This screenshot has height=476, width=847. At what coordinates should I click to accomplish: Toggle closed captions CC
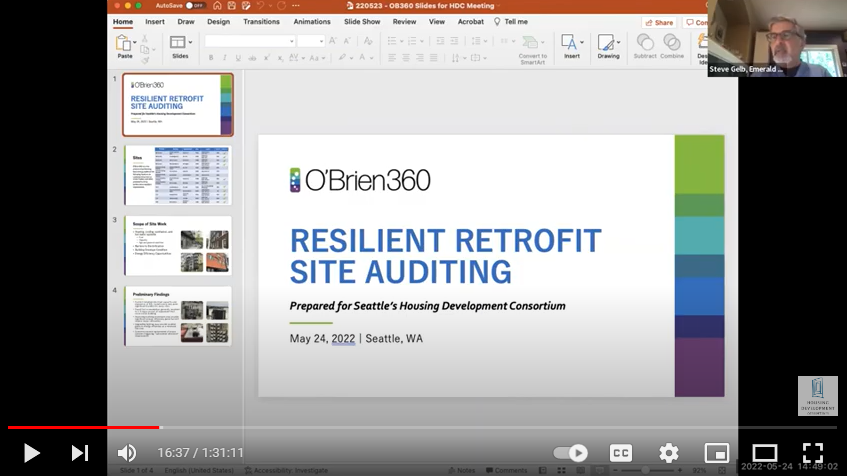pyautogui.click(x=621, y=453)
